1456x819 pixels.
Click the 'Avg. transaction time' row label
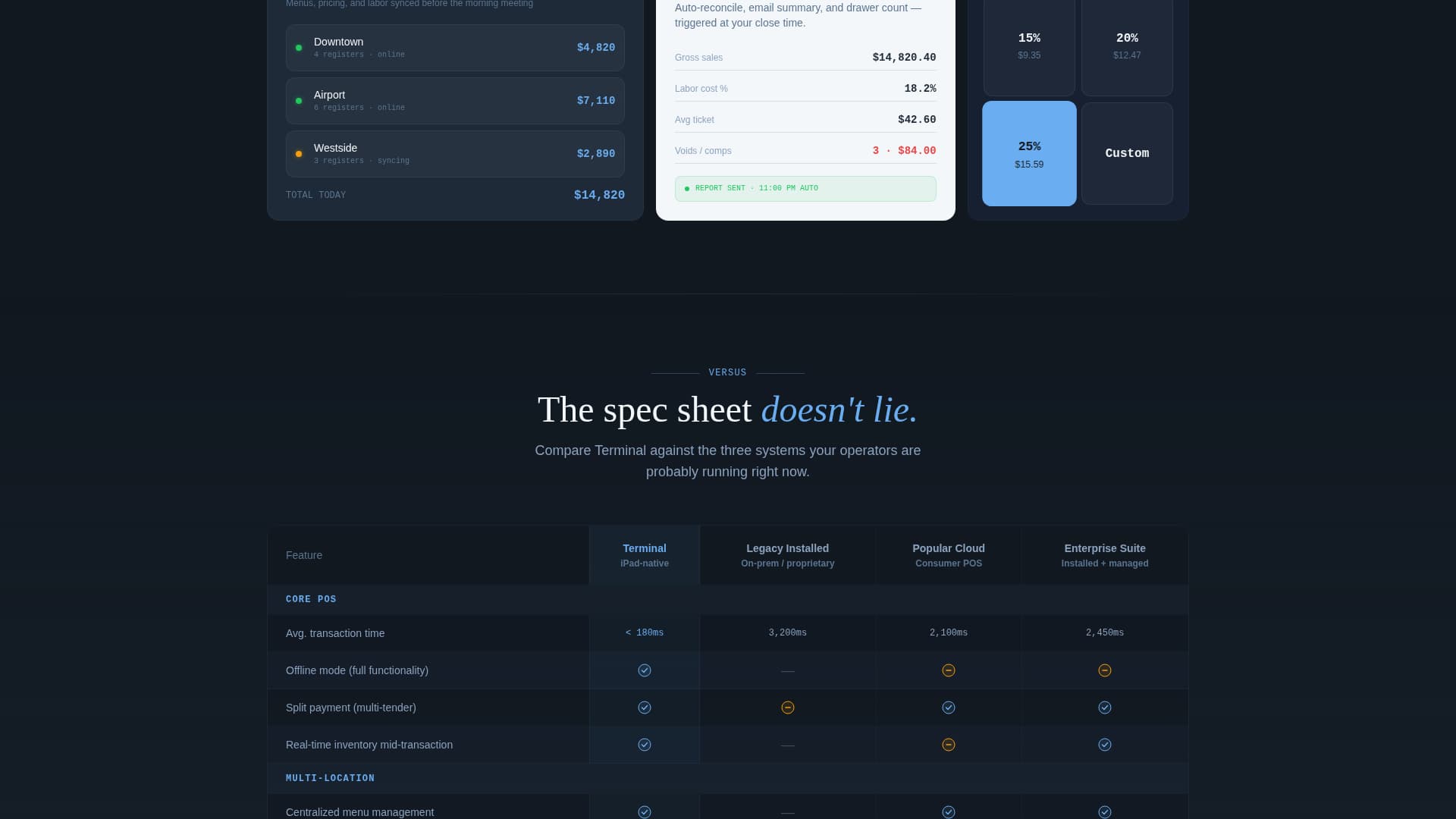pos(335,633)
